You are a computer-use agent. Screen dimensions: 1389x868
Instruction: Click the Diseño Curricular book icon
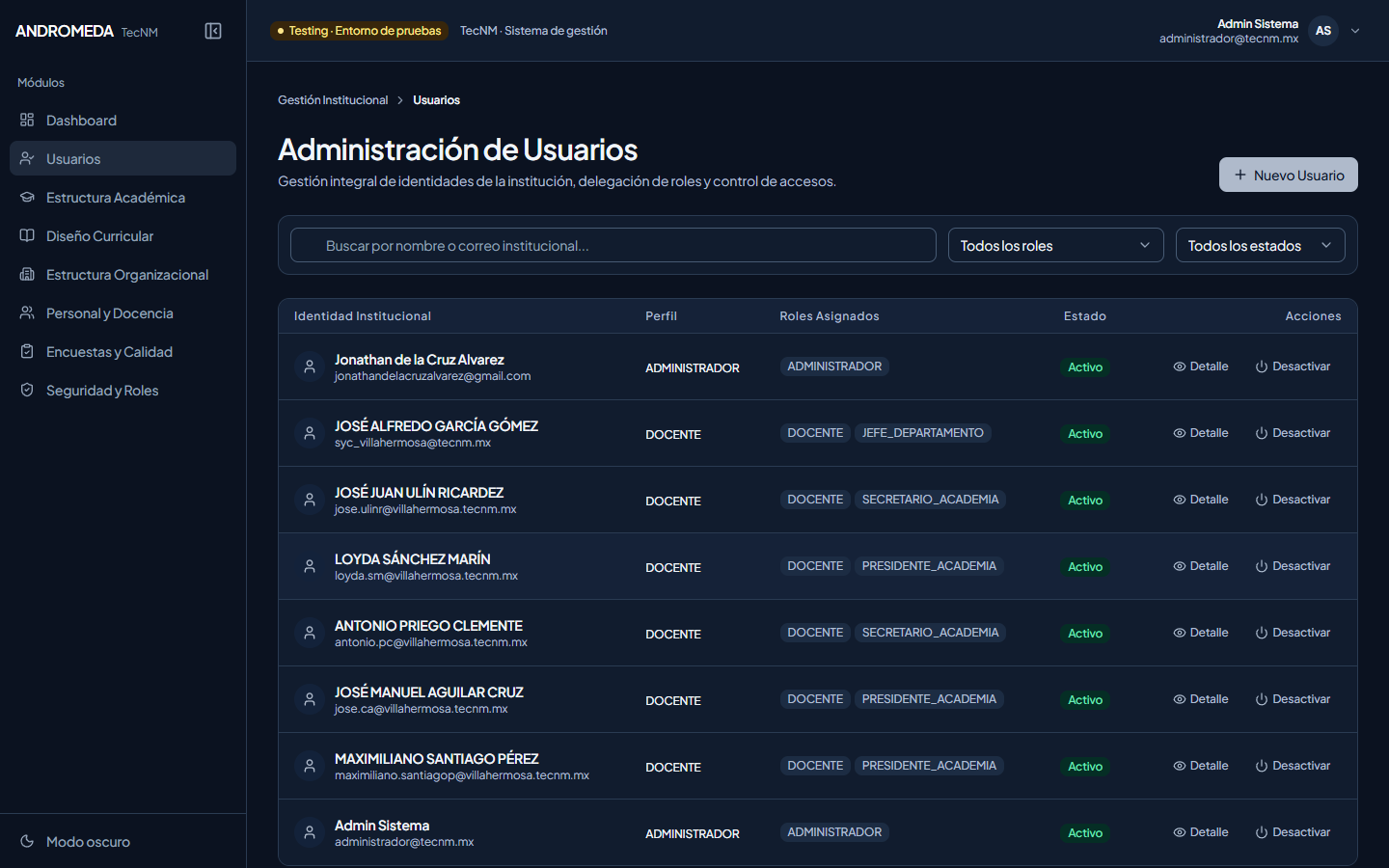click(27, 235)
